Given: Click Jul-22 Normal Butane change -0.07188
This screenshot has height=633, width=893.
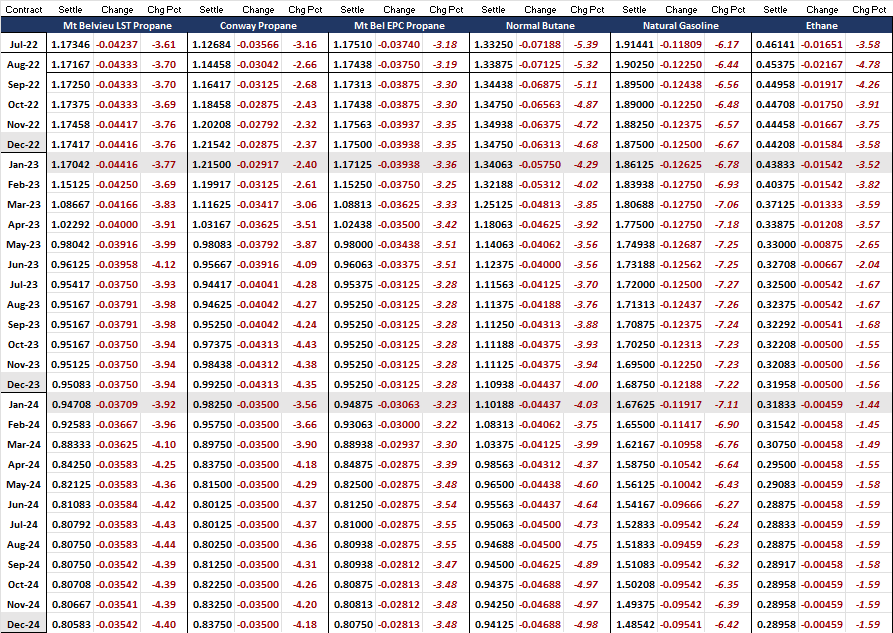Looking at the screenshot, I should 540,44.
